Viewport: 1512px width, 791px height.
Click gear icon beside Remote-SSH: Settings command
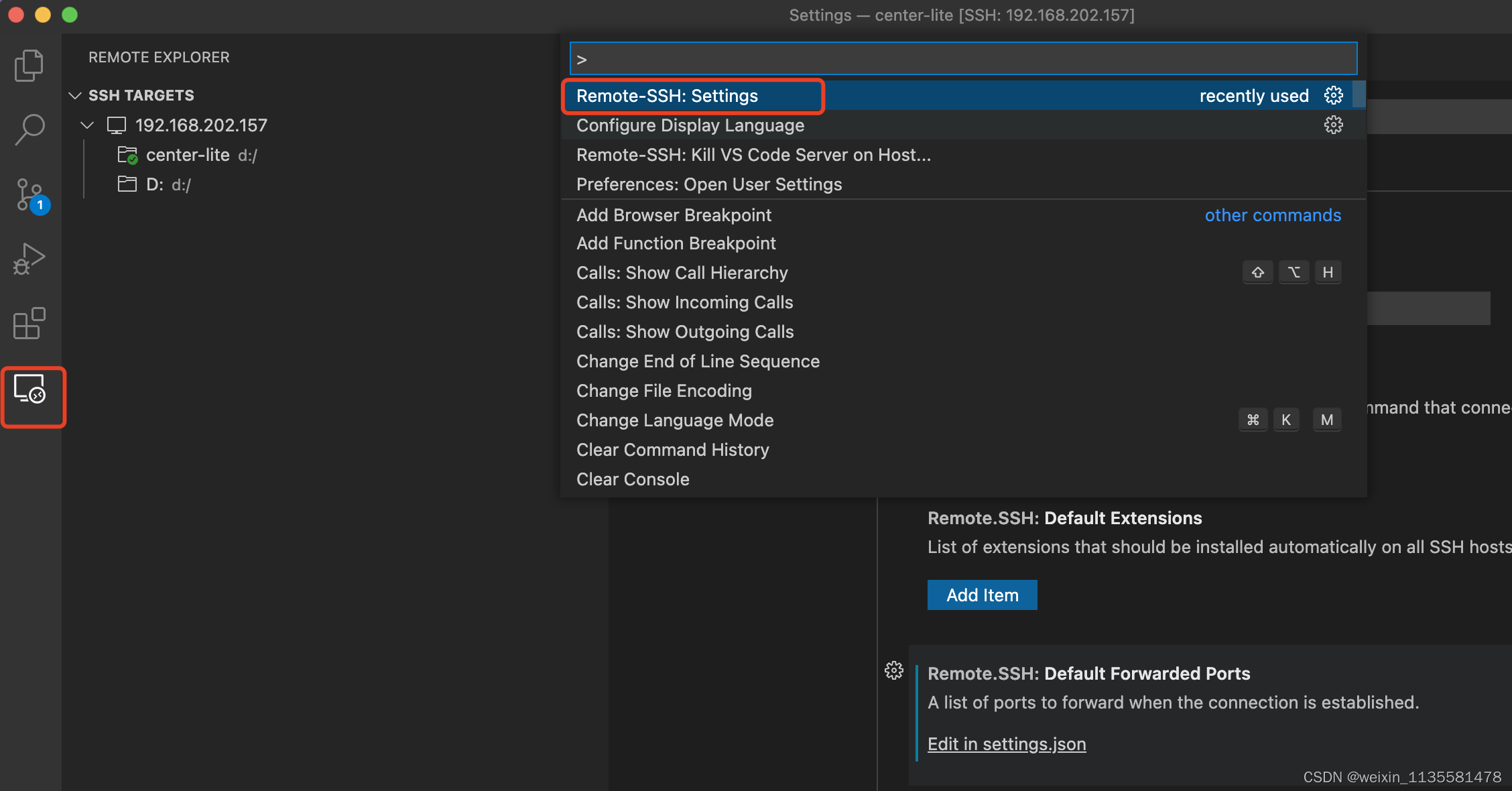(1333, 96)
